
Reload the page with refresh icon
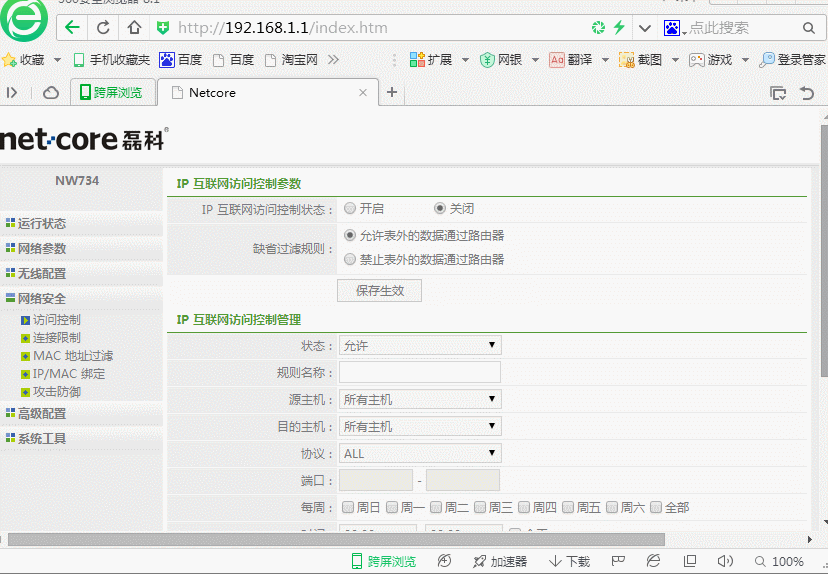(102, 27)
